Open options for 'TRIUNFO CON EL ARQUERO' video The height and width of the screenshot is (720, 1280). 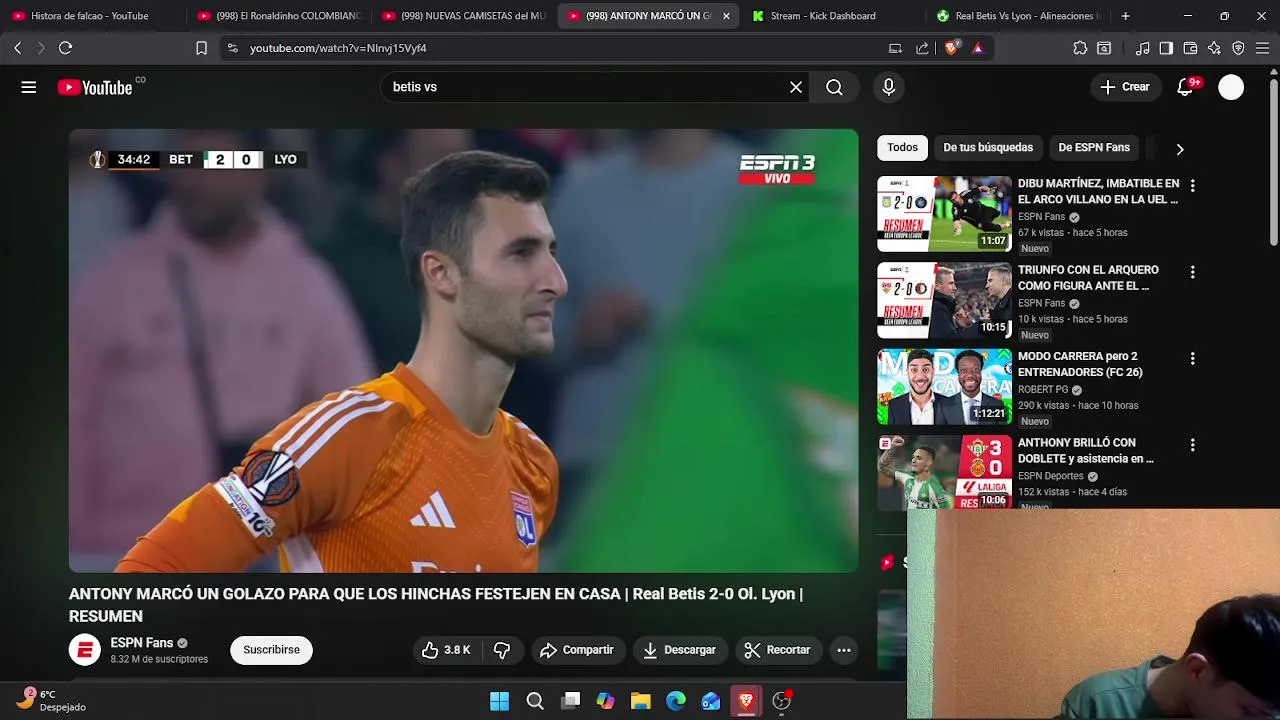tap(1192, 272)
